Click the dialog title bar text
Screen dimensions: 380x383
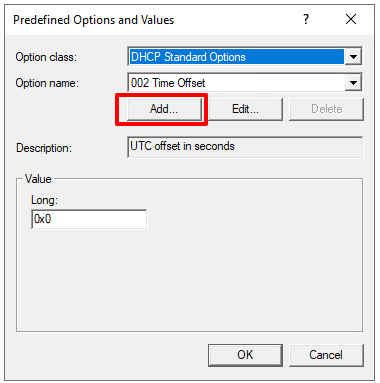[x=94, y=20]
